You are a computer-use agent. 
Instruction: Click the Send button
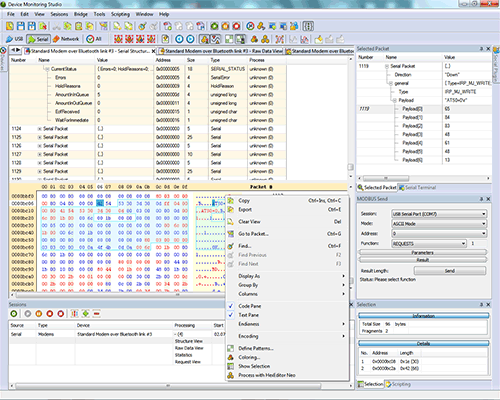click(450, 271)
